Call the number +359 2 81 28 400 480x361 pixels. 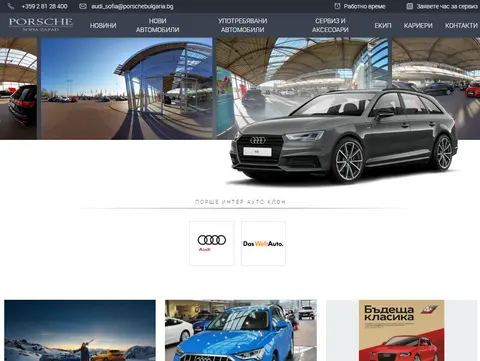tap(44, 6)
